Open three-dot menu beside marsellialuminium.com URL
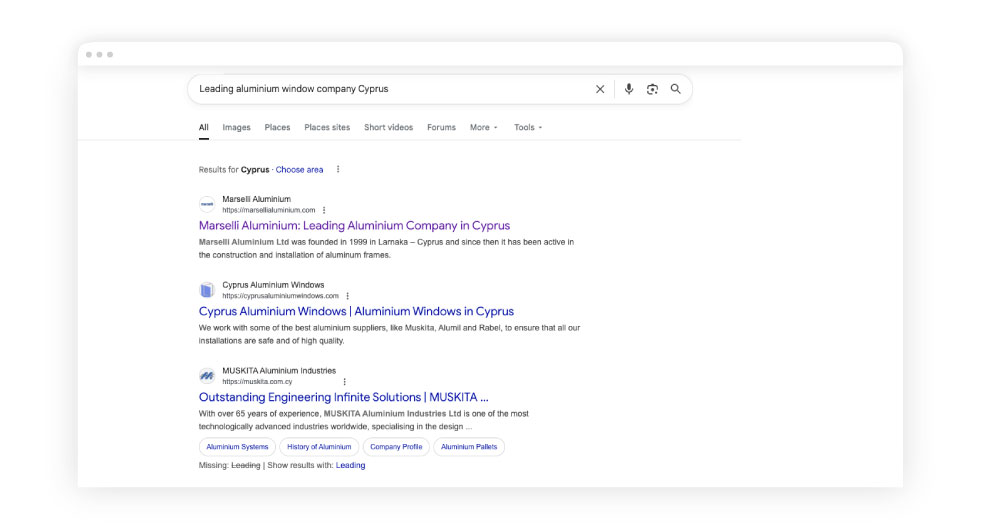This screenshot has width=981, height=529. 324,210
